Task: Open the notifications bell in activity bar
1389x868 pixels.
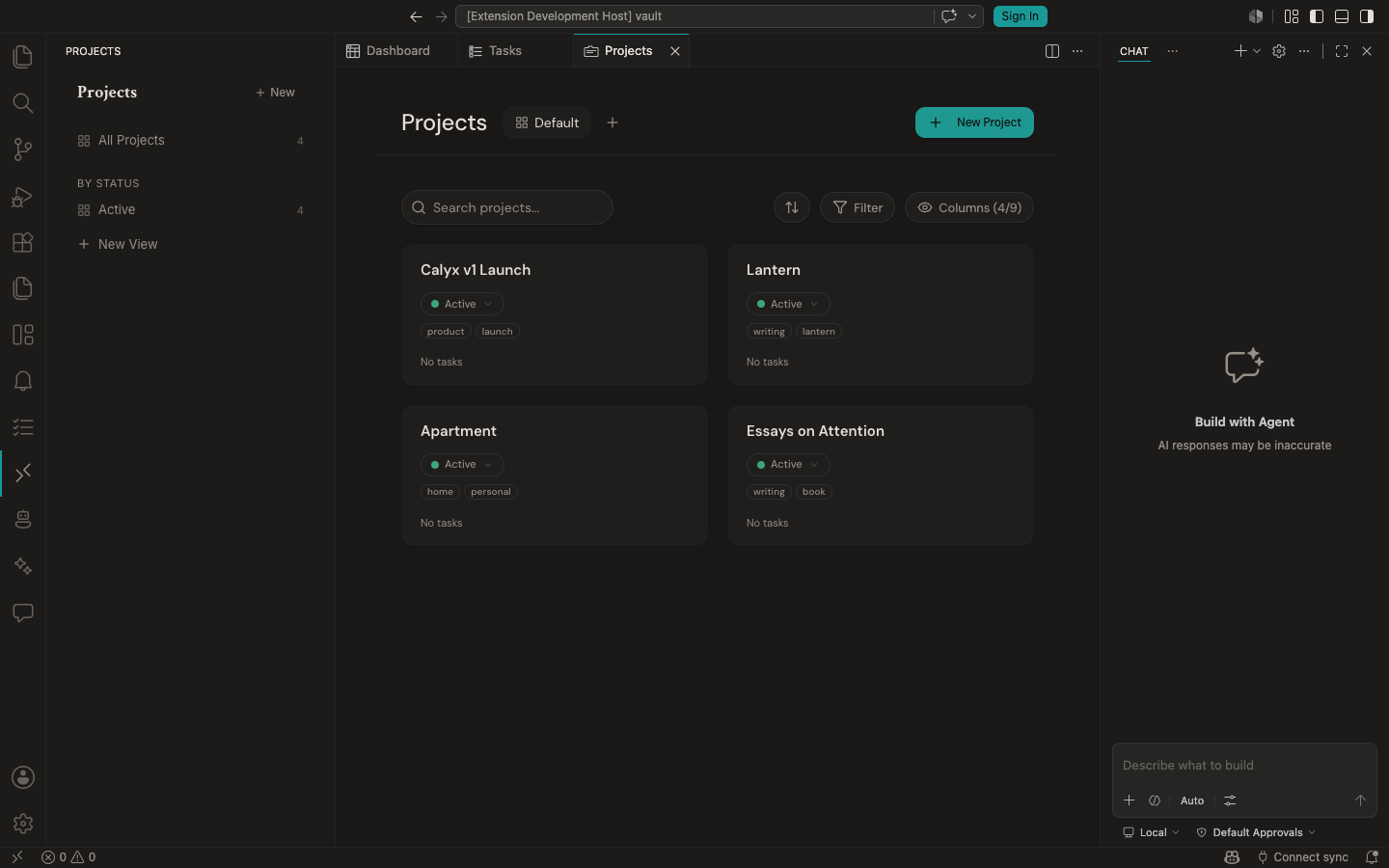Action: pos(23,381)
